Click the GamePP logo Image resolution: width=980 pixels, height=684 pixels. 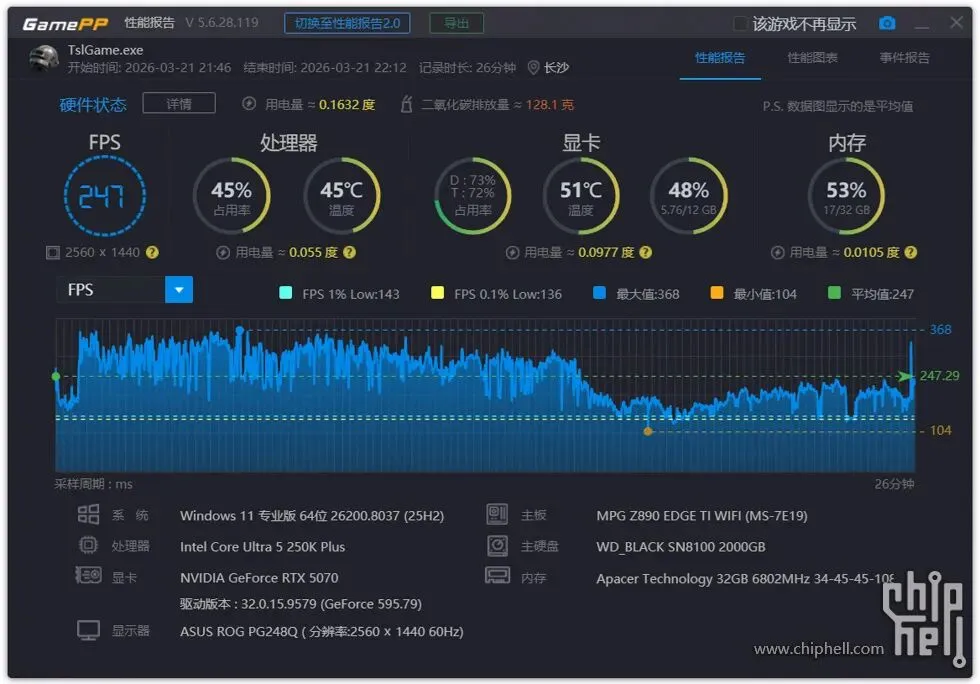point(65,24)
